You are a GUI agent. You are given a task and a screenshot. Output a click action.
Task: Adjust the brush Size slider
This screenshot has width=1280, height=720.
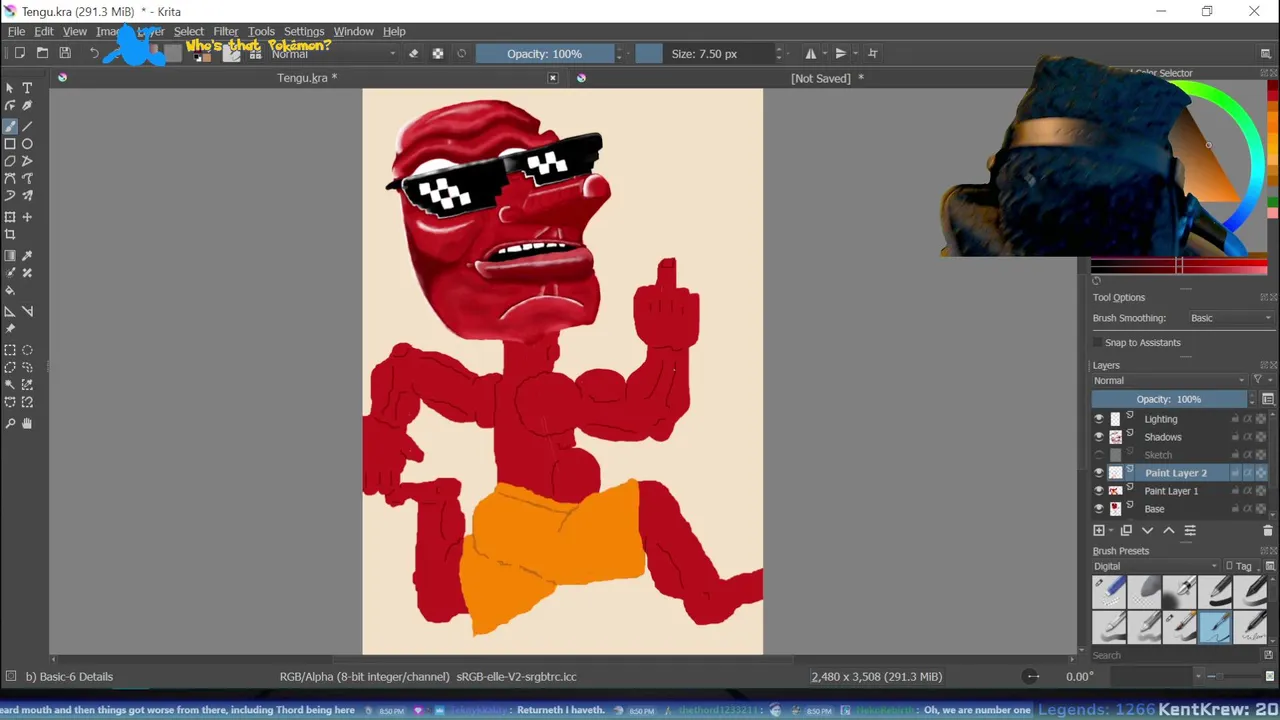pyautogui.click(x=705, y=53)
